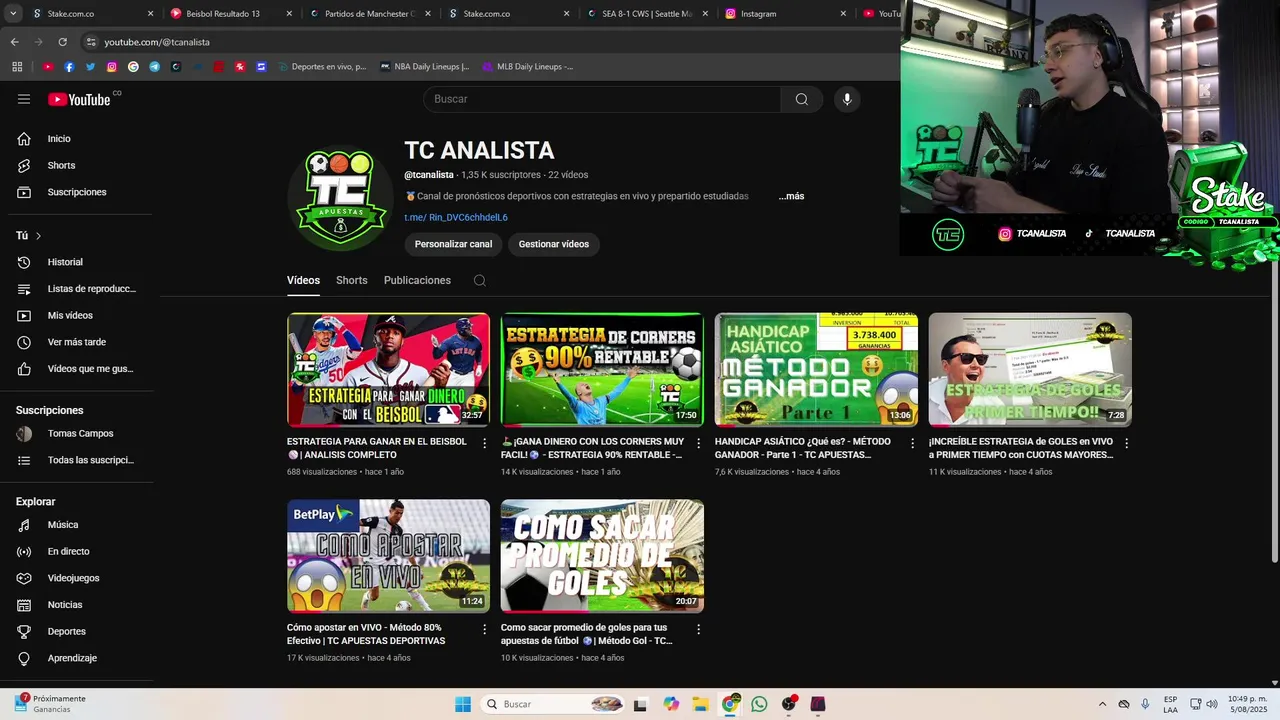1280x720 pixels.
Task: Click the taskbar Buscar search box
Action: click(x=554, y=704)
